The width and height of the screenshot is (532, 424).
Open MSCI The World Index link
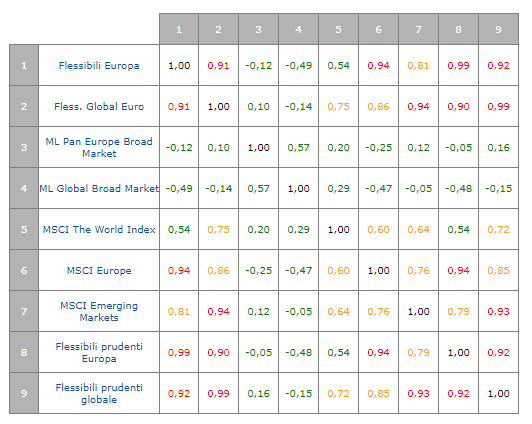click(99, 230)
